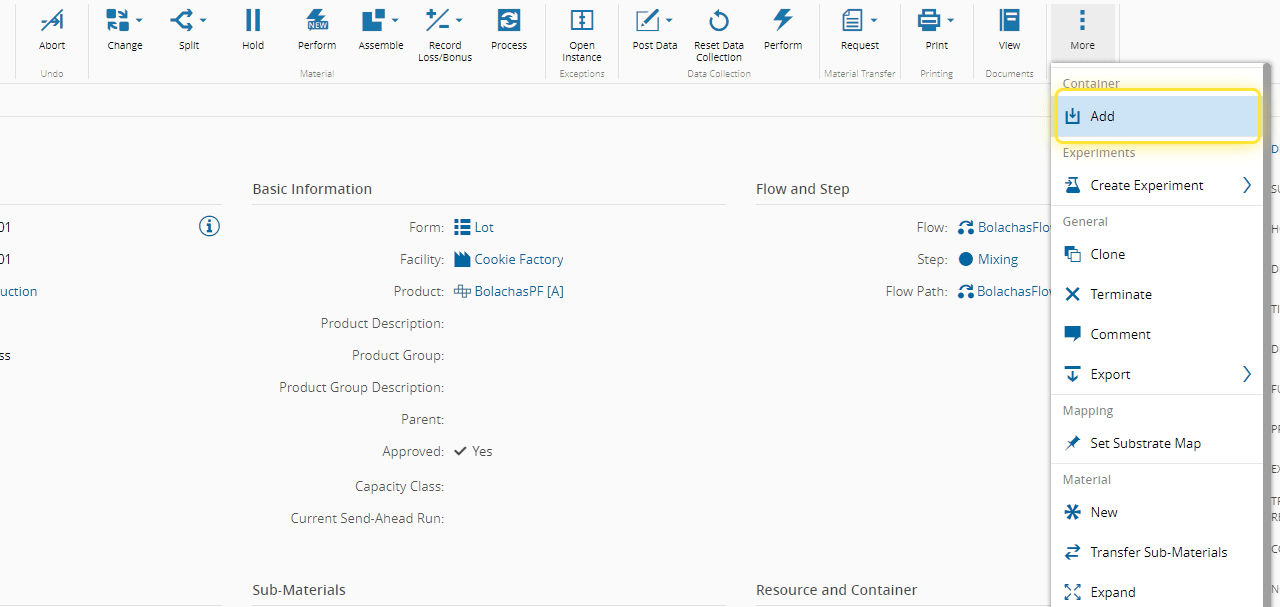Expand the Export submenu
Screen dimensions: 1280x607
[1247, 374]
